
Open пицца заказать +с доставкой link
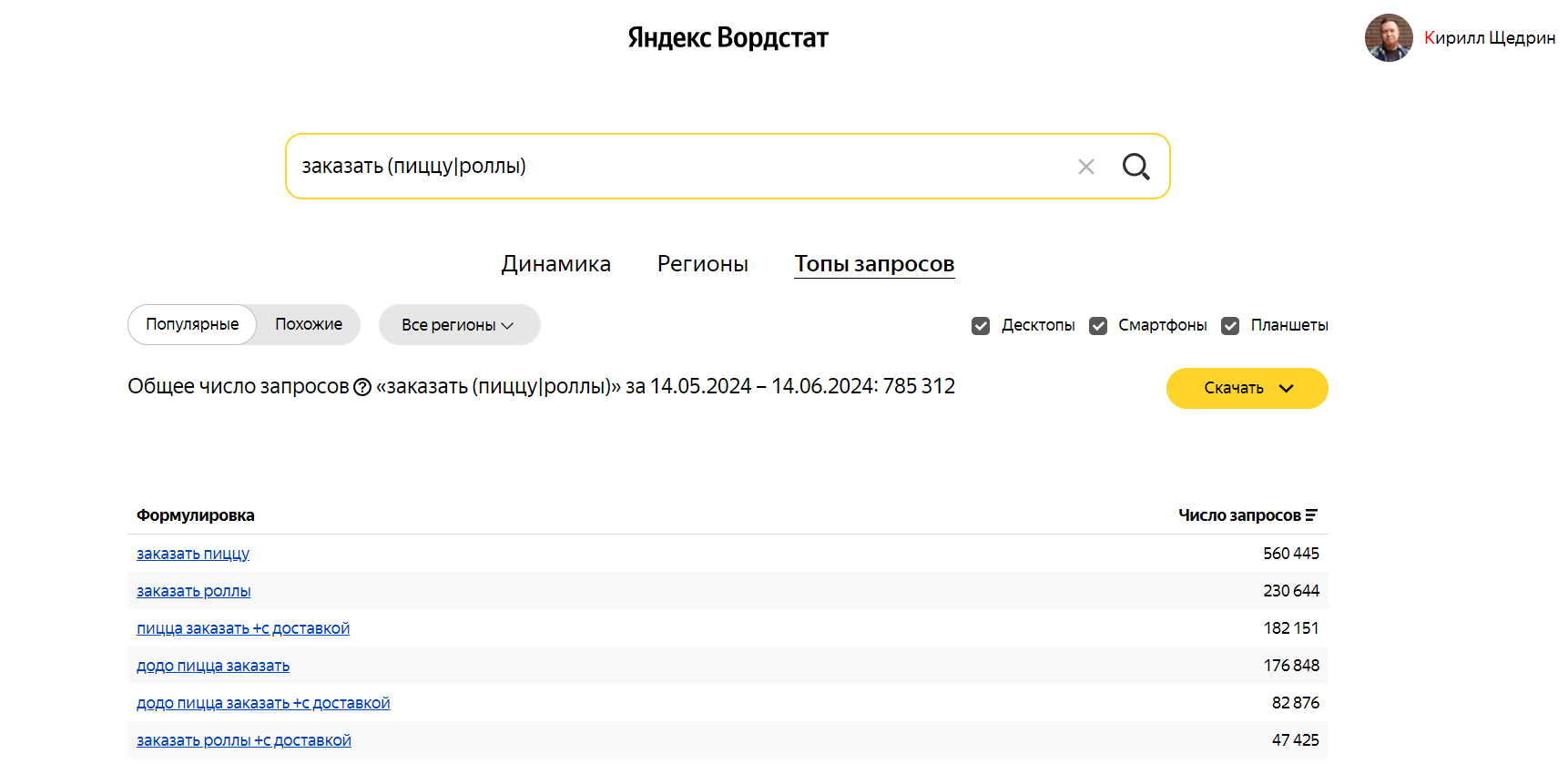[x=243, y=628]
